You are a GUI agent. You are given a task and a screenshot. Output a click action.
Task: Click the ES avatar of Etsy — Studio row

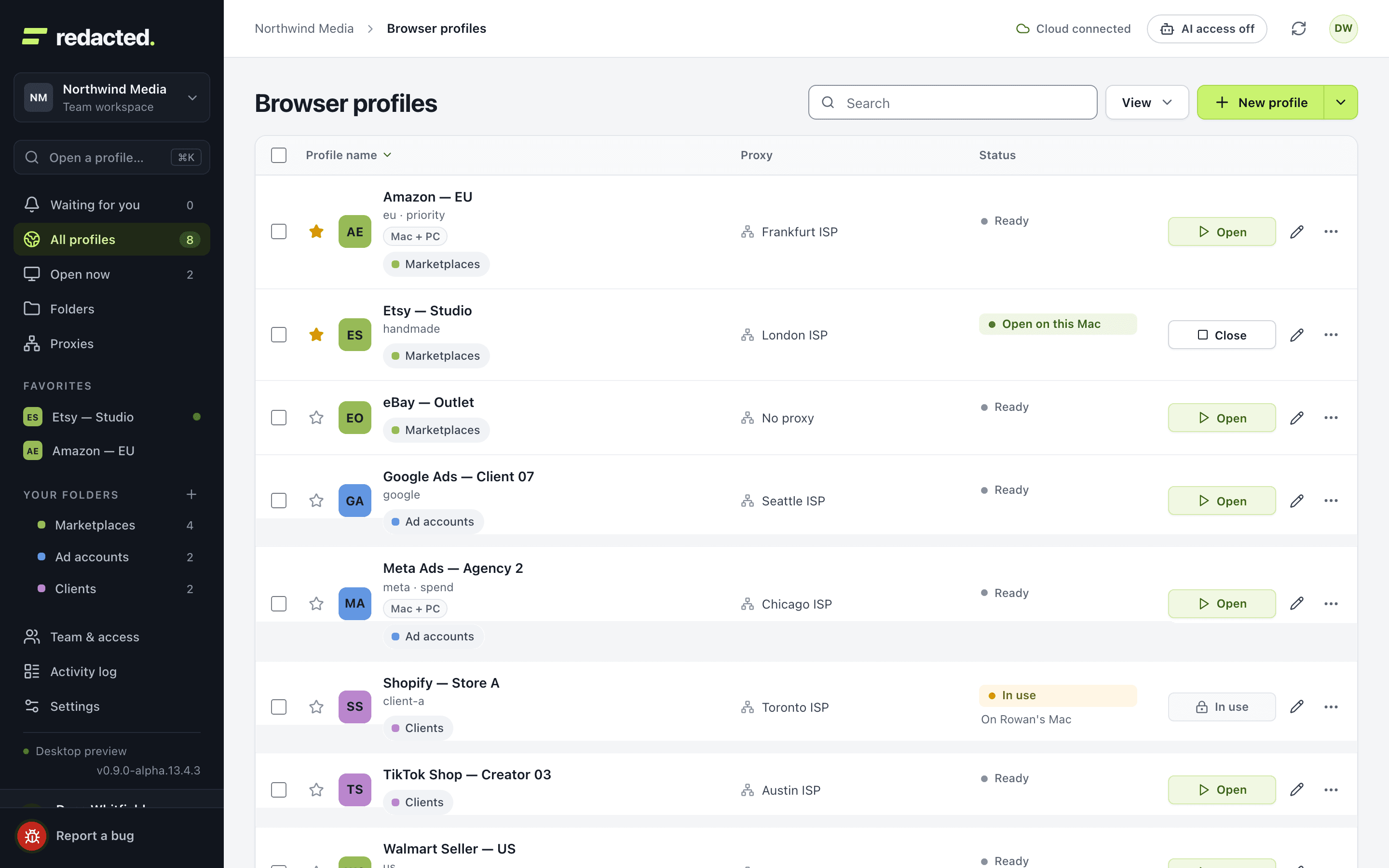tap(354, 335)
